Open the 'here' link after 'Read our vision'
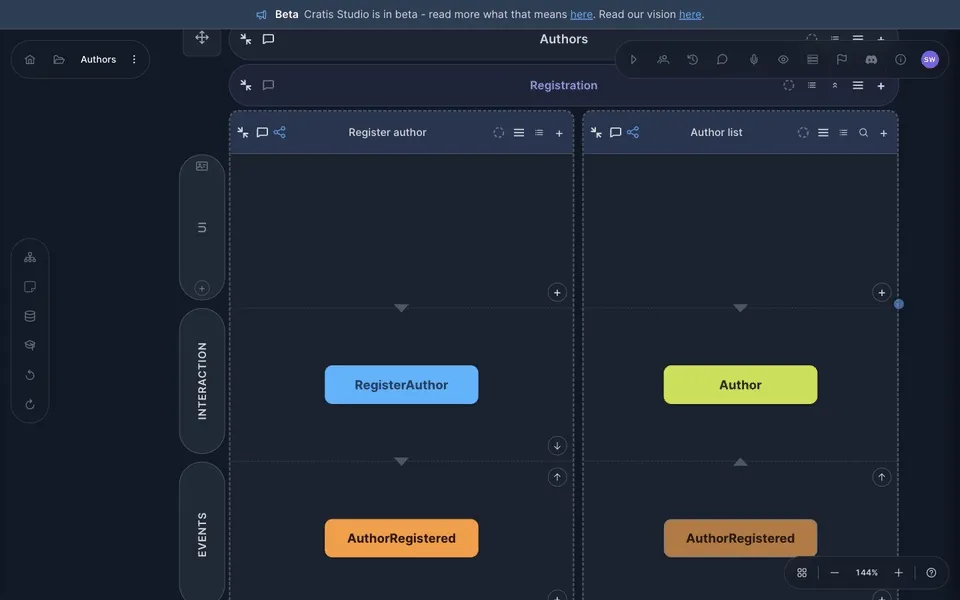The width and height of the screenshot is (960, 600). coord(690,14)
